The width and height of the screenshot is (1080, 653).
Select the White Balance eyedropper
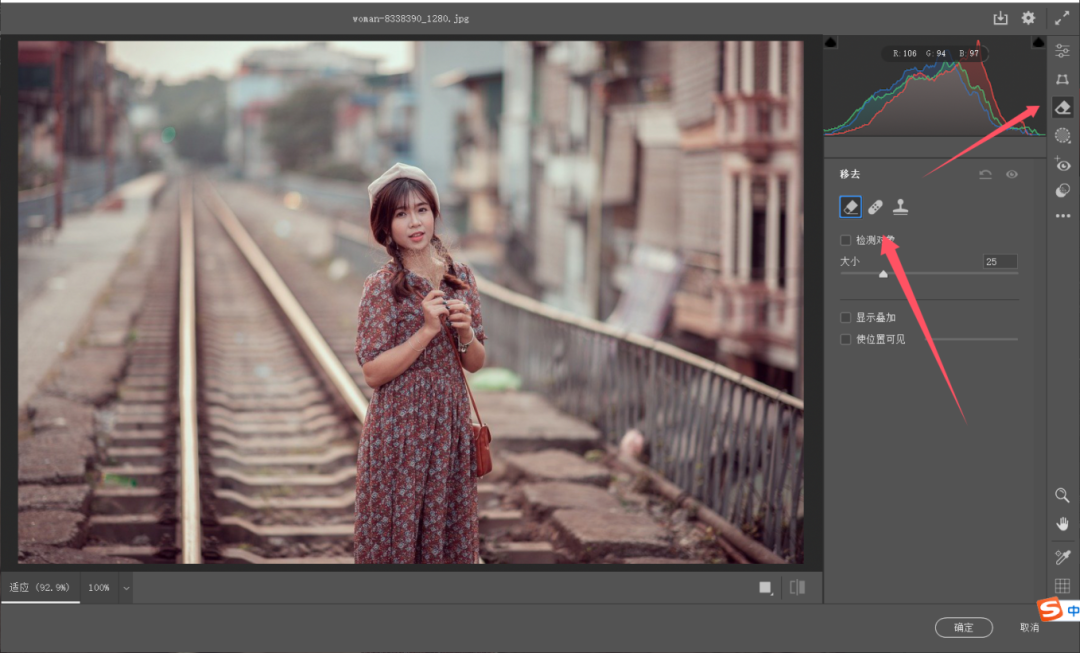[x=1062, y=557]
